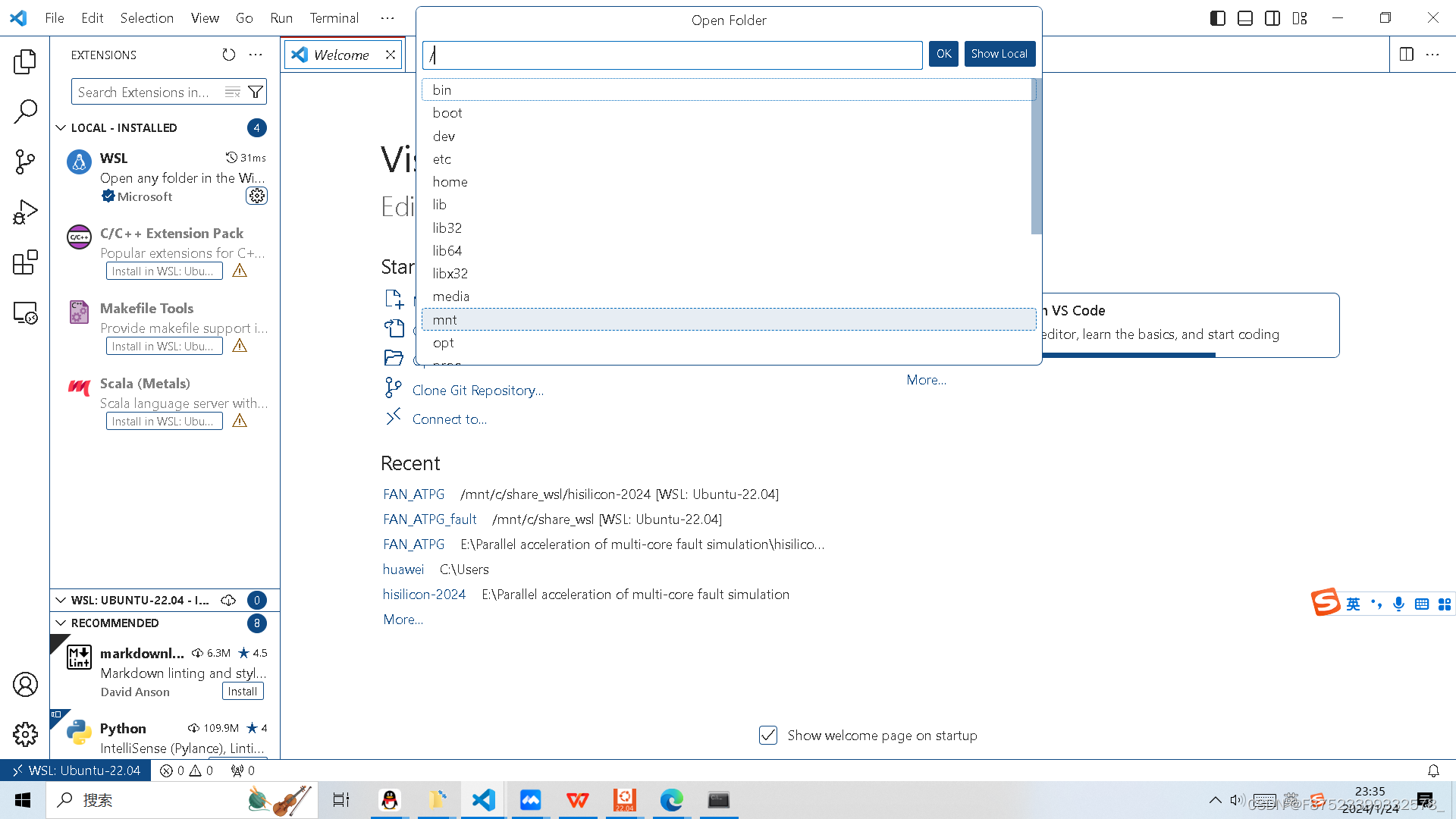Open the Source Control view
The width and height of the screenshot is (1456, 819).
pos(25,162)
